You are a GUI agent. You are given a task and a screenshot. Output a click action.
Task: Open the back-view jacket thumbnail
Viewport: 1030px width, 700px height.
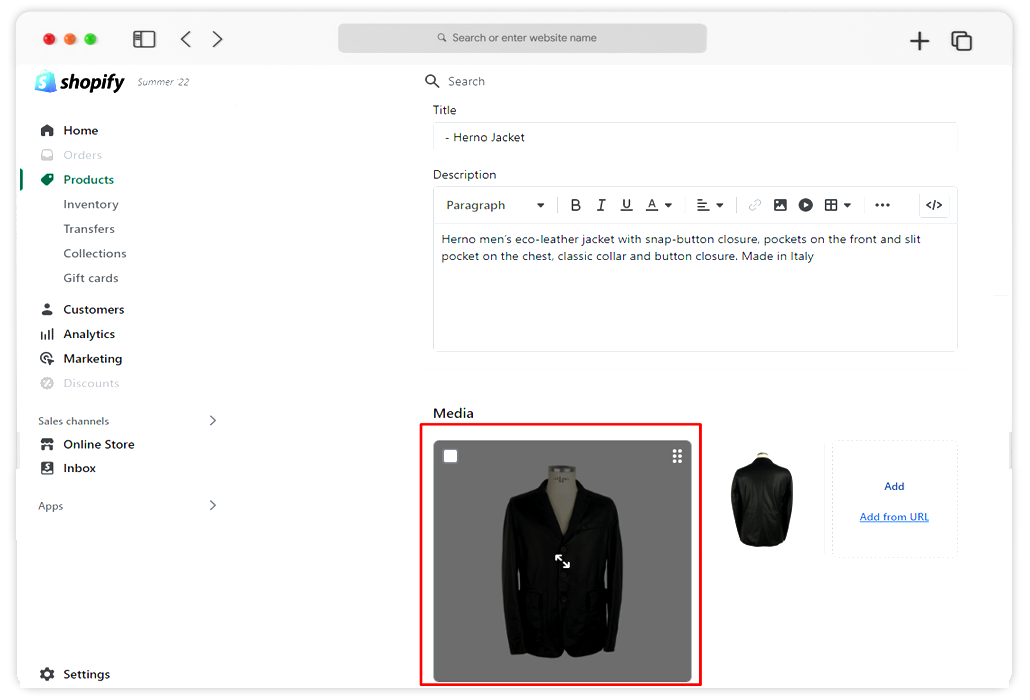tap(761, 499)
